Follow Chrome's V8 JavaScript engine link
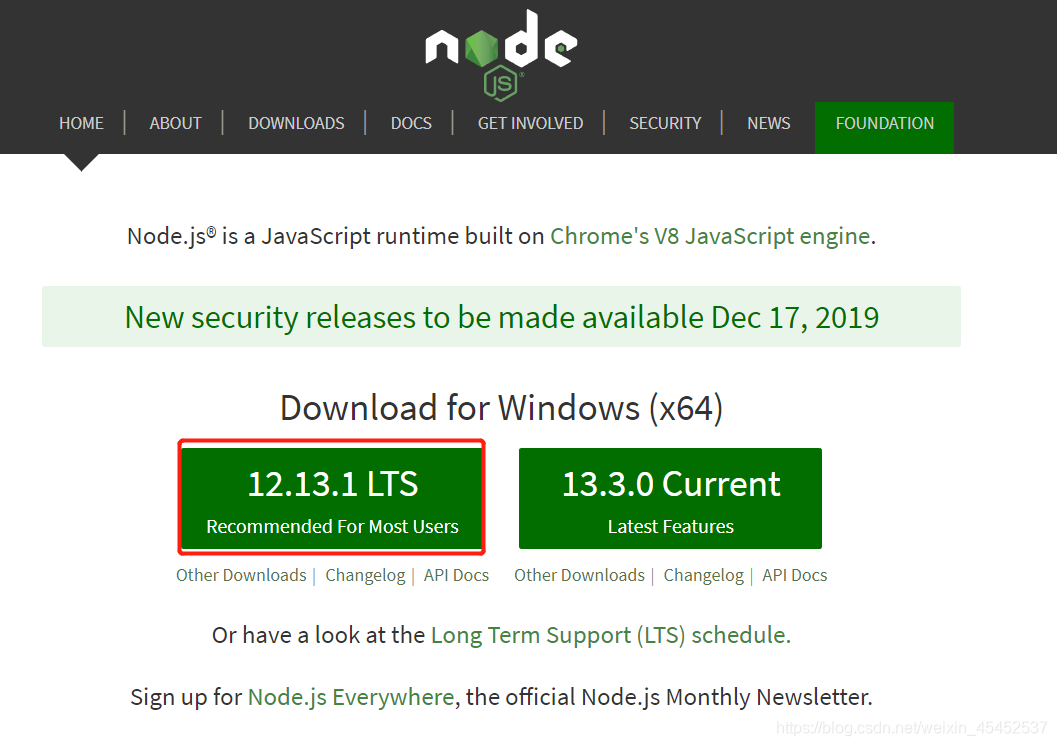The width and height of the screenshot is (1057, 746). (x=711, y=237)
